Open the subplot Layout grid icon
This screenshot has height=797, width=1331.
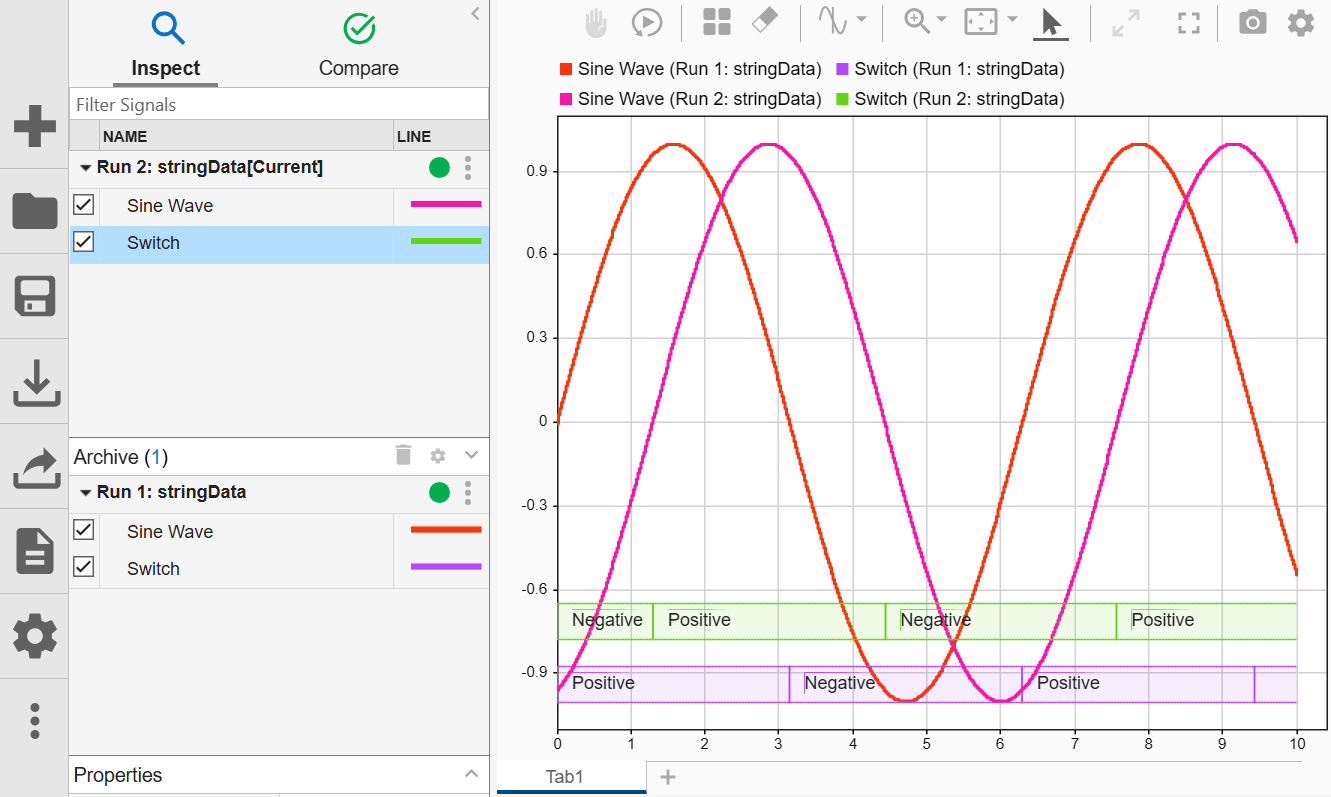(x=716, y=23)
